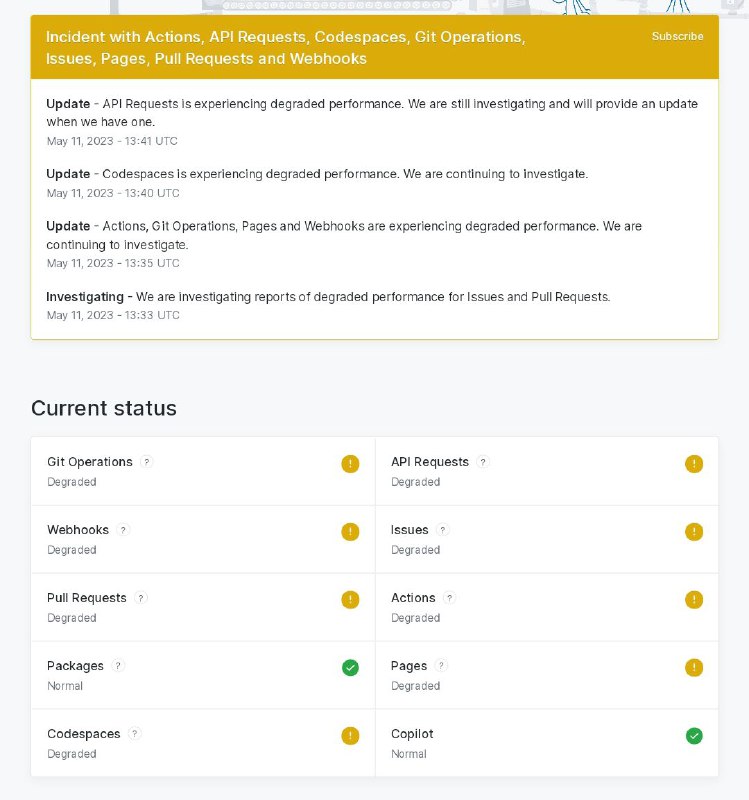
Task: Click the 'Pull Requests' component name
Action: (87, 597)
